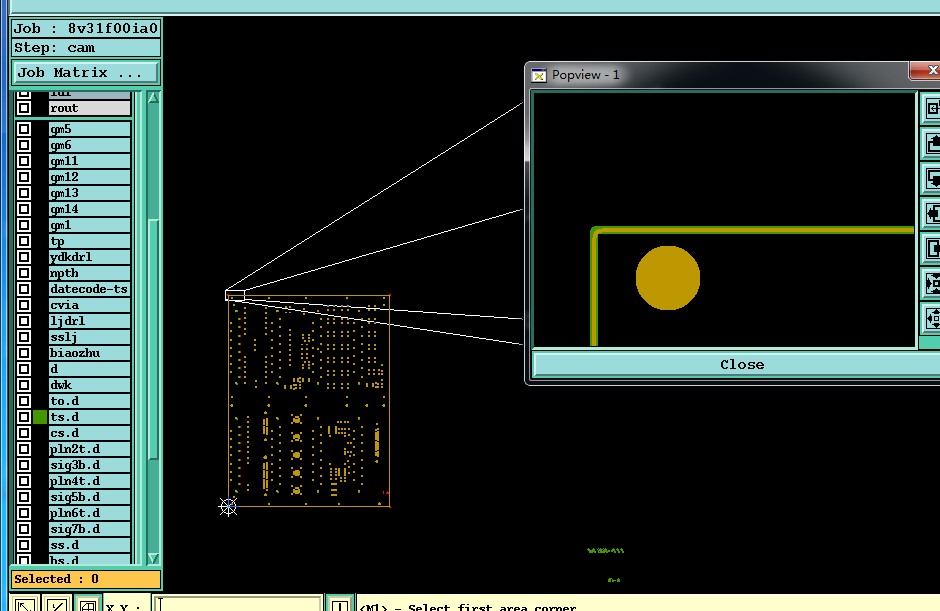Select the dwk layer name

coord(89,385)
